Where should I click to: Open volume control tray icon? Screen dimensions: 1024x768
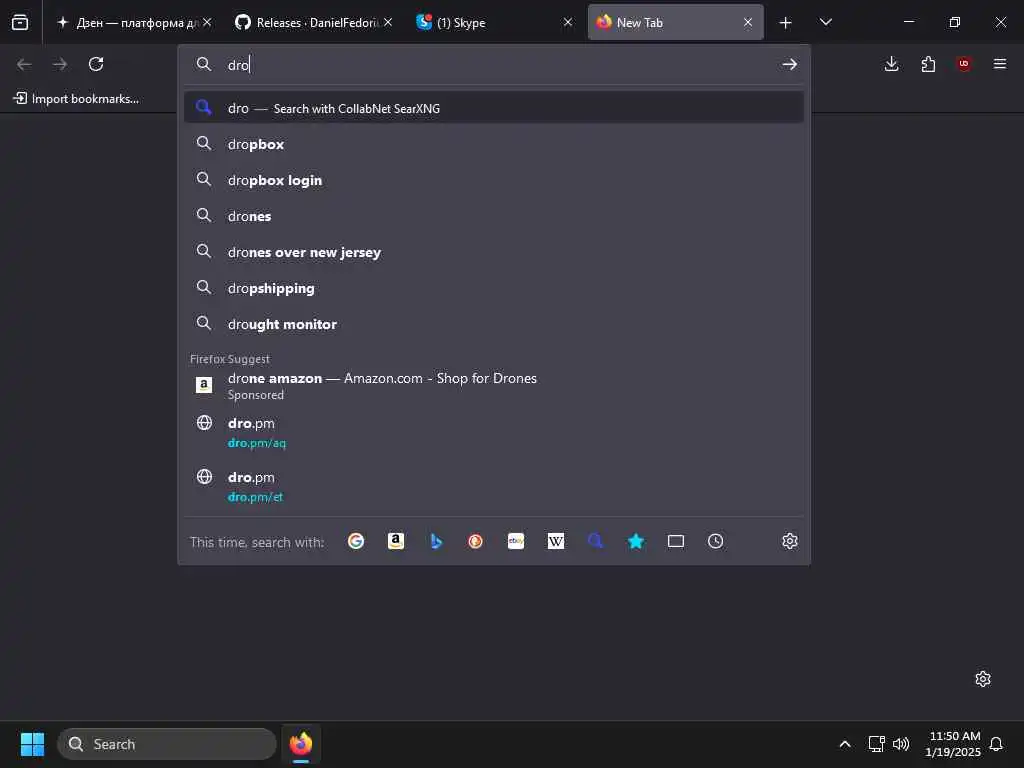point(901,744)
